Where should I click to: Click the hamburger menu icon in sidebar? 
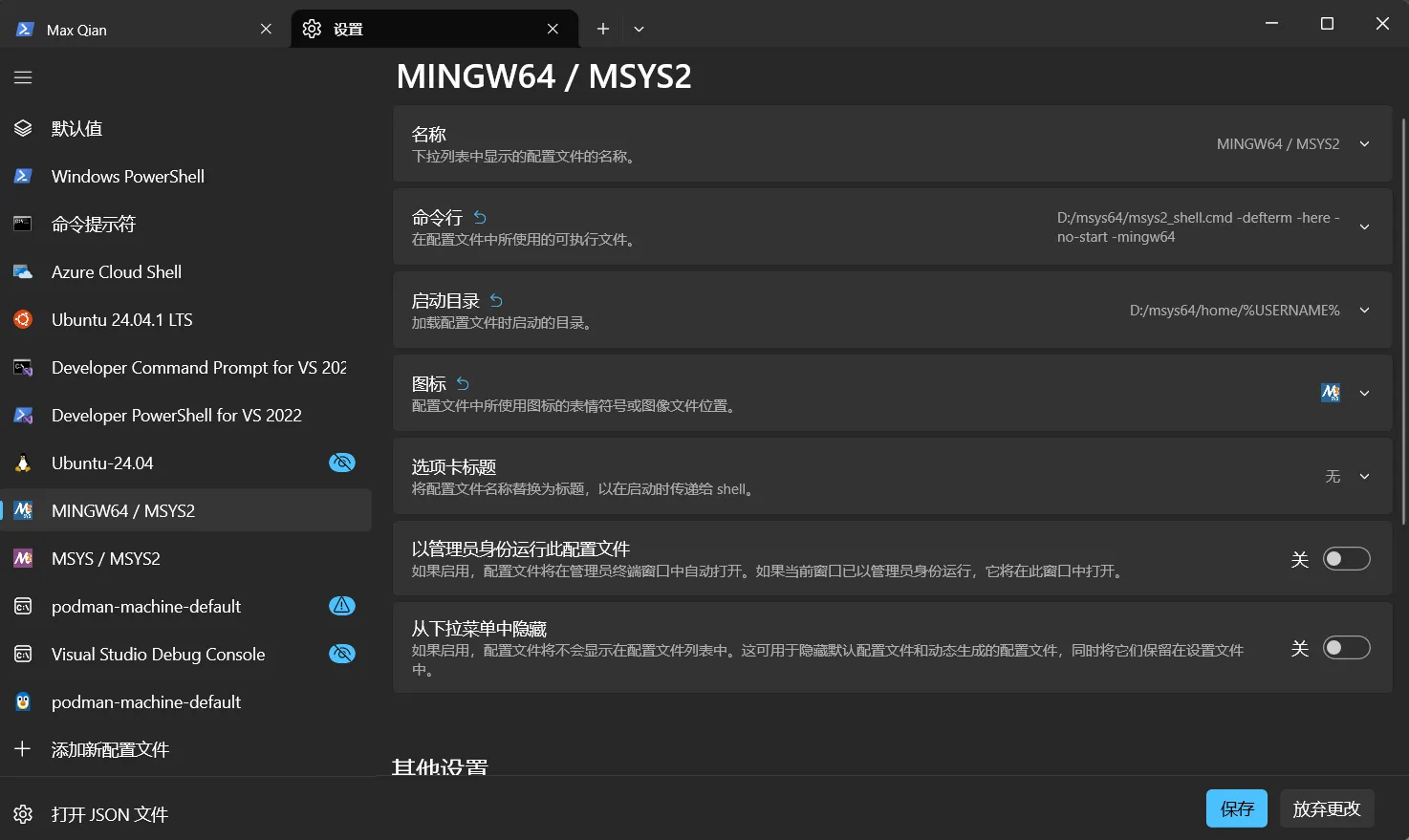click(x=23, y=77)
